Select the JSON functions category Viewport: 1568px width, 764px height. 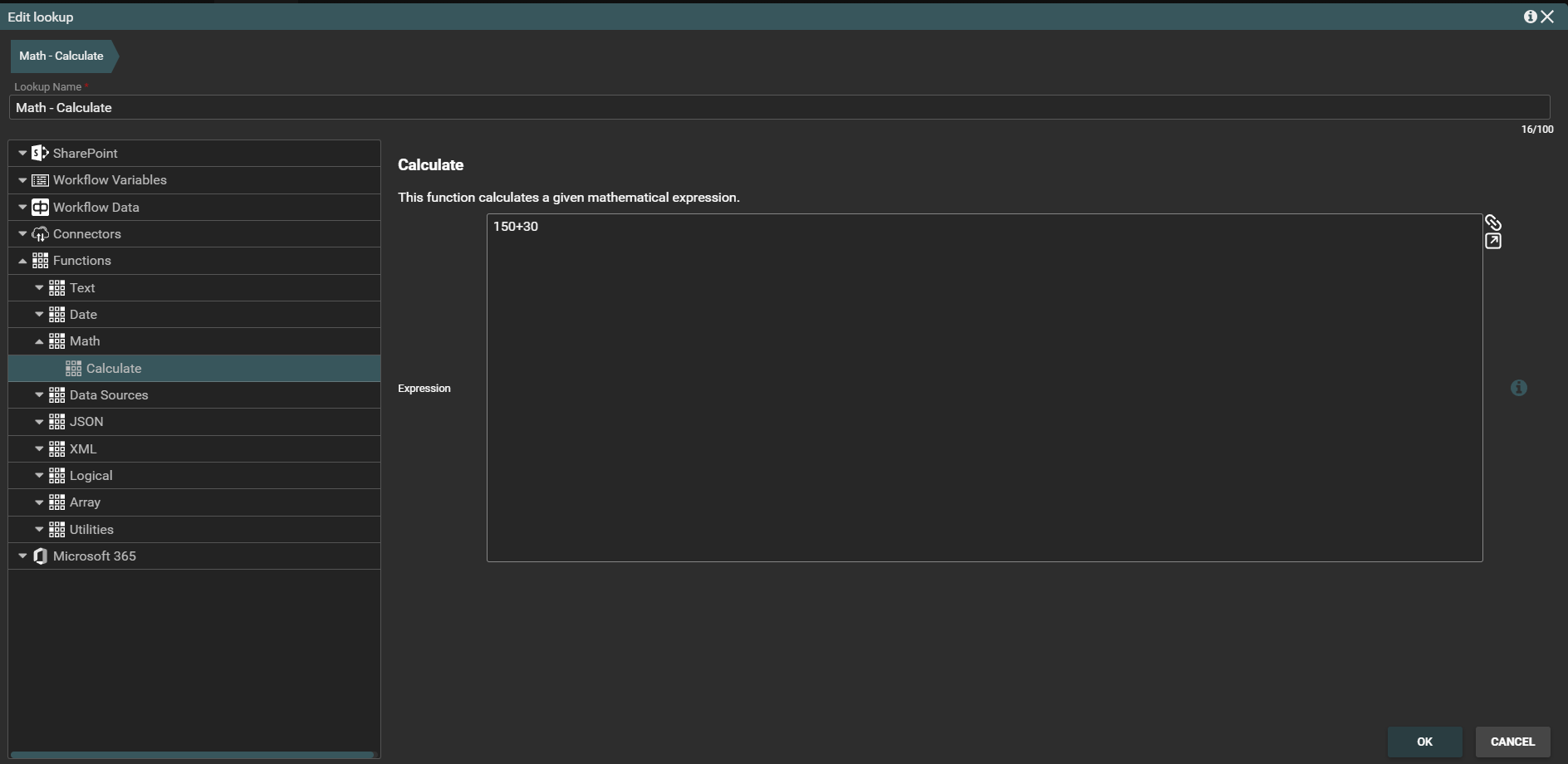pos(86,422)
